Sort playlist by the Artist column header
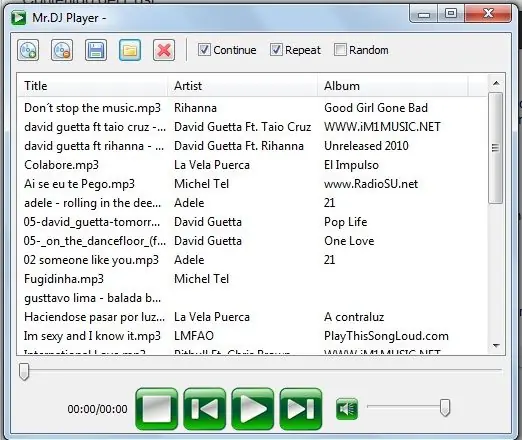This screenshot has width=522, height=440. click(242, 86)
